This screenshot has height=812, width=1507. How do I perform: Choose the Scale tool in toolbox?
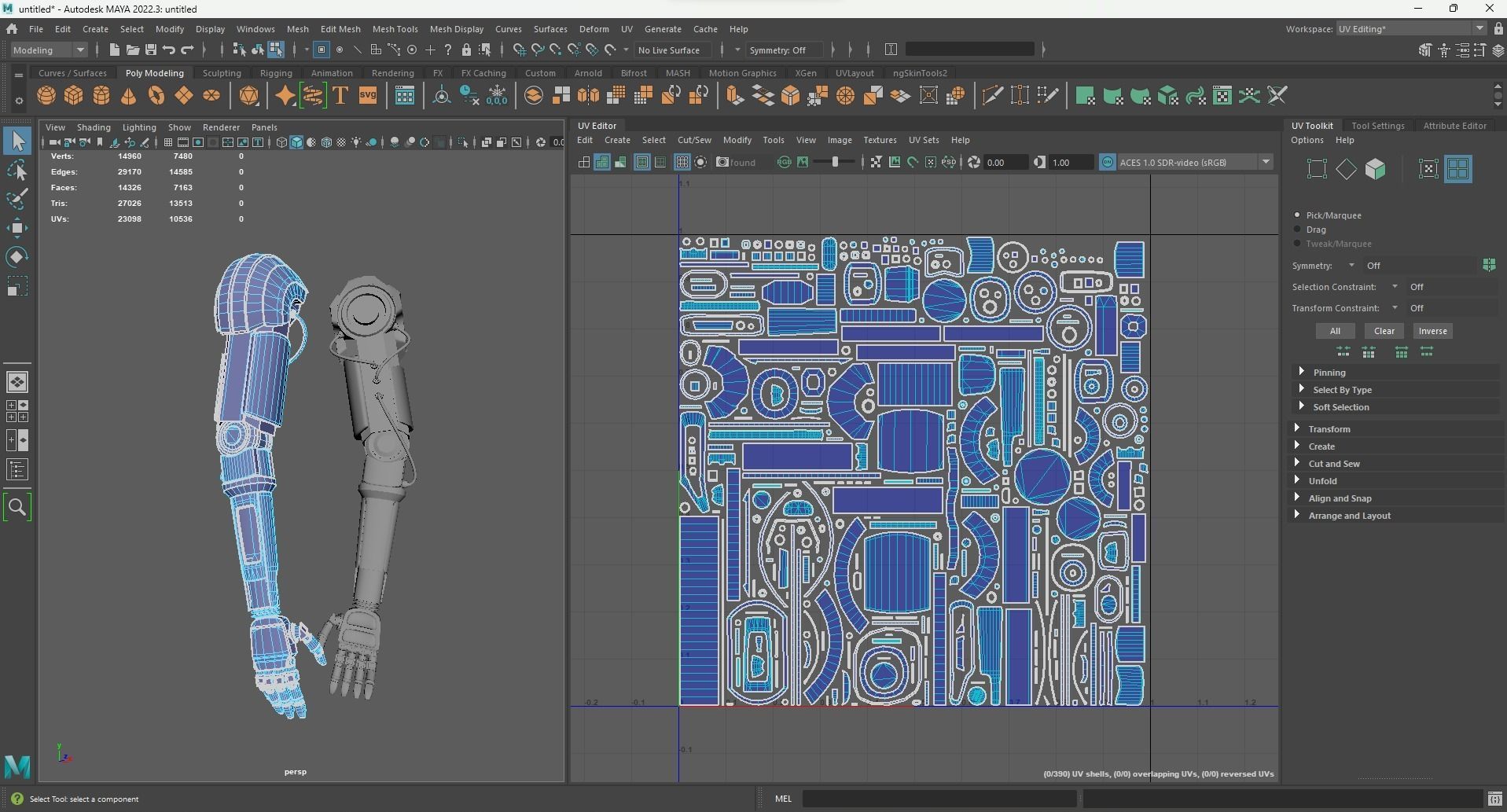[17, 286]
